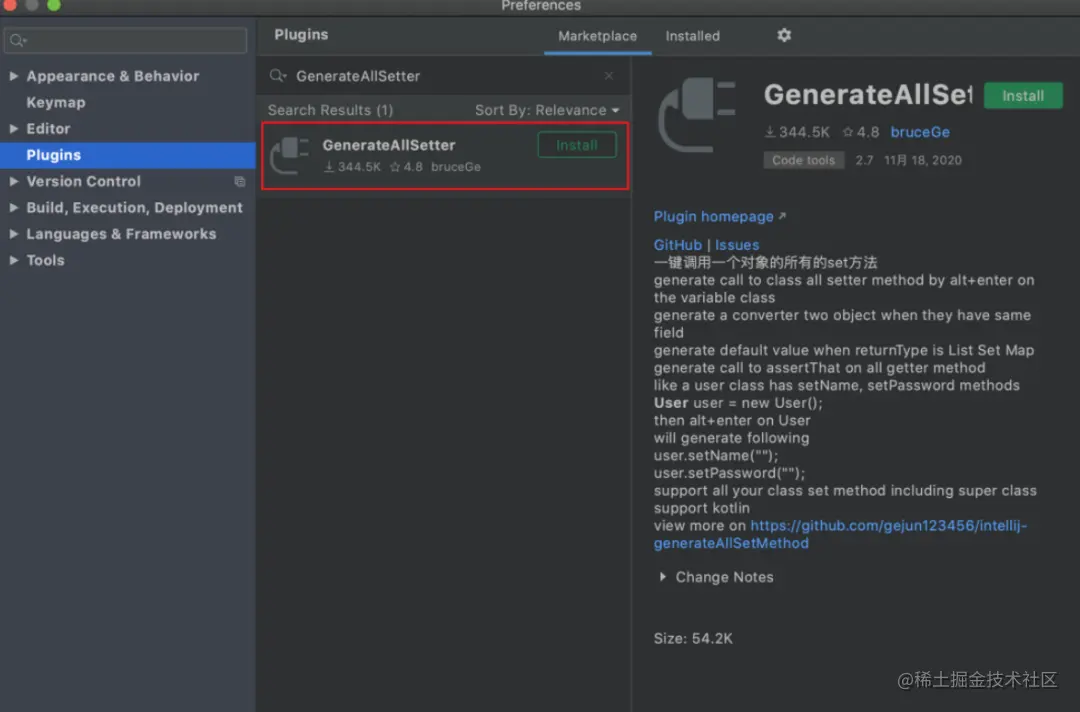1080x712 pixels.
Task: Expand the Tools settings section
Action: [13, 260]
